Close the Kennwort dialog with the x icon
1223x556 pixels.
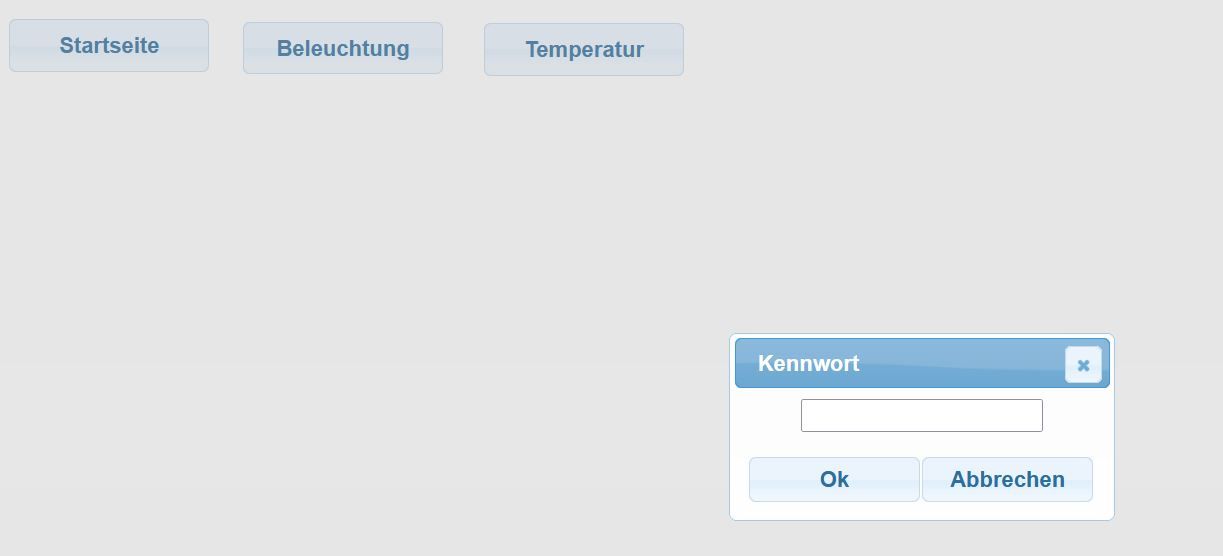coord(1083,365)
